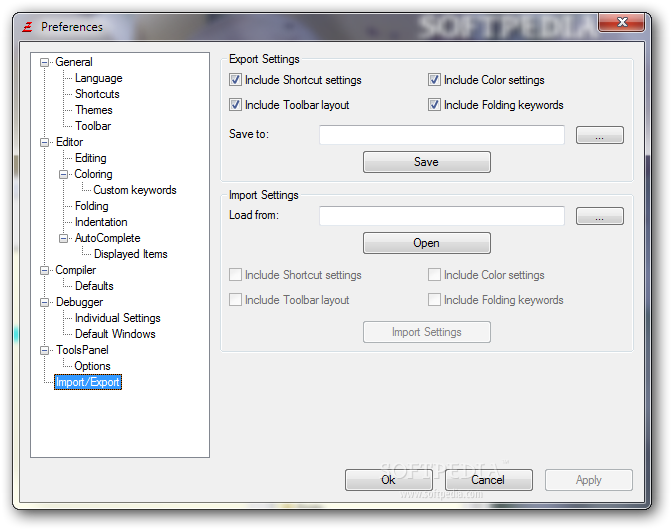Select the General tree label
This screenshot has width=672, height=530.
click(74, 62)
